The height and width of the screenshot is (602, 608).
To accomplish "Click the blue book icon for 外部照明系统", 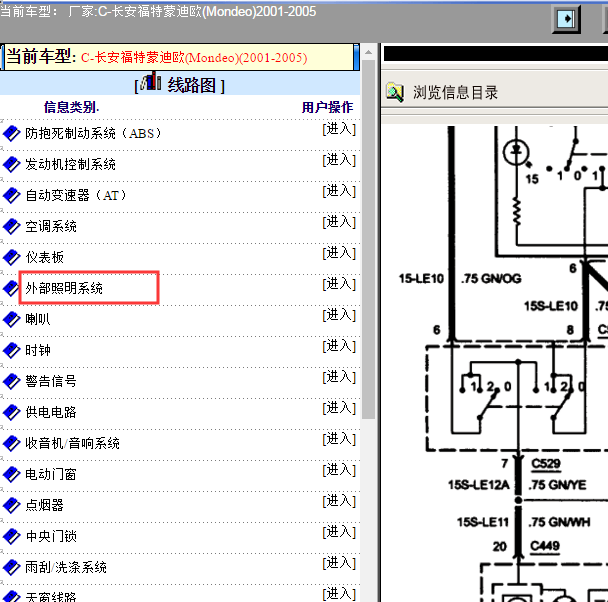I will [x=10, y=288].
